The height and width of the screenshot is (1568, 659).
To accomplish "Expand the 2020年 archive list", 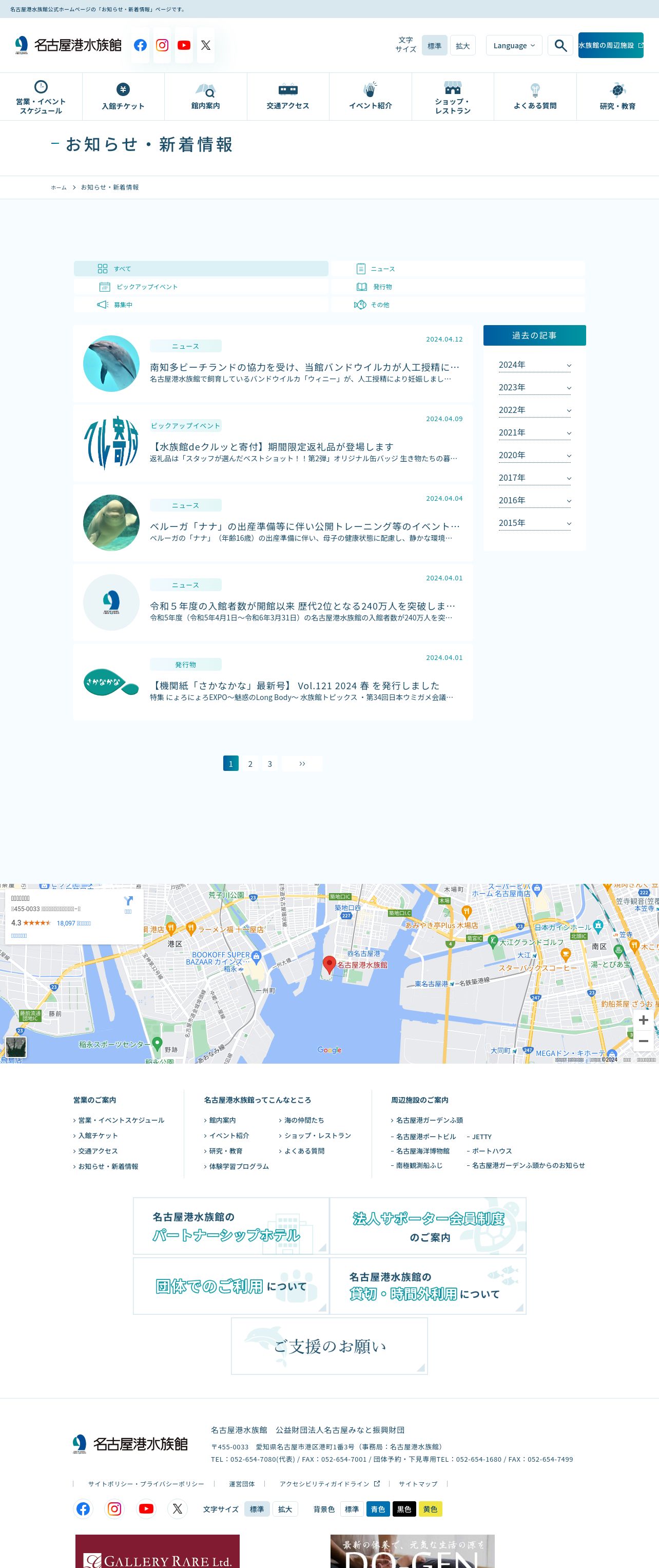I will coord(535,456).
